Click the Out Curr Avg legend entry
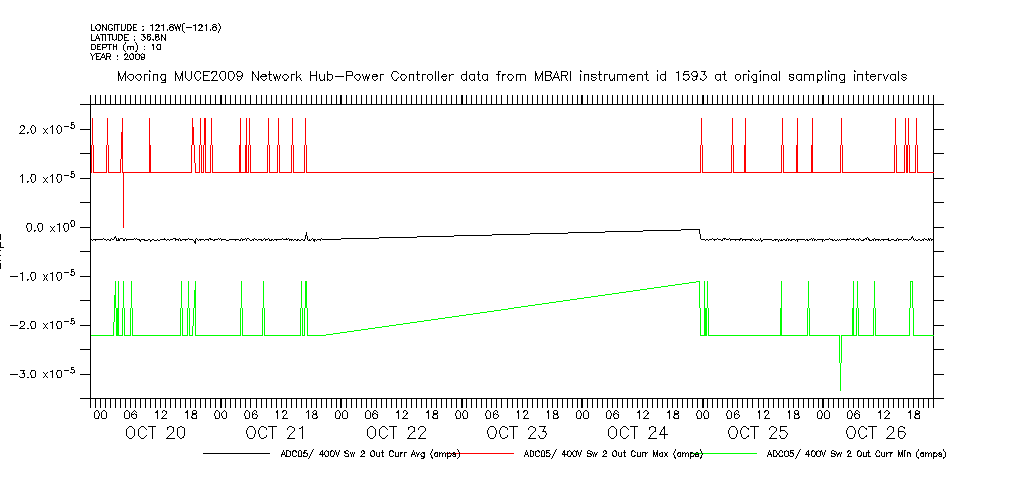1009x504 pixels. (369, 454)
